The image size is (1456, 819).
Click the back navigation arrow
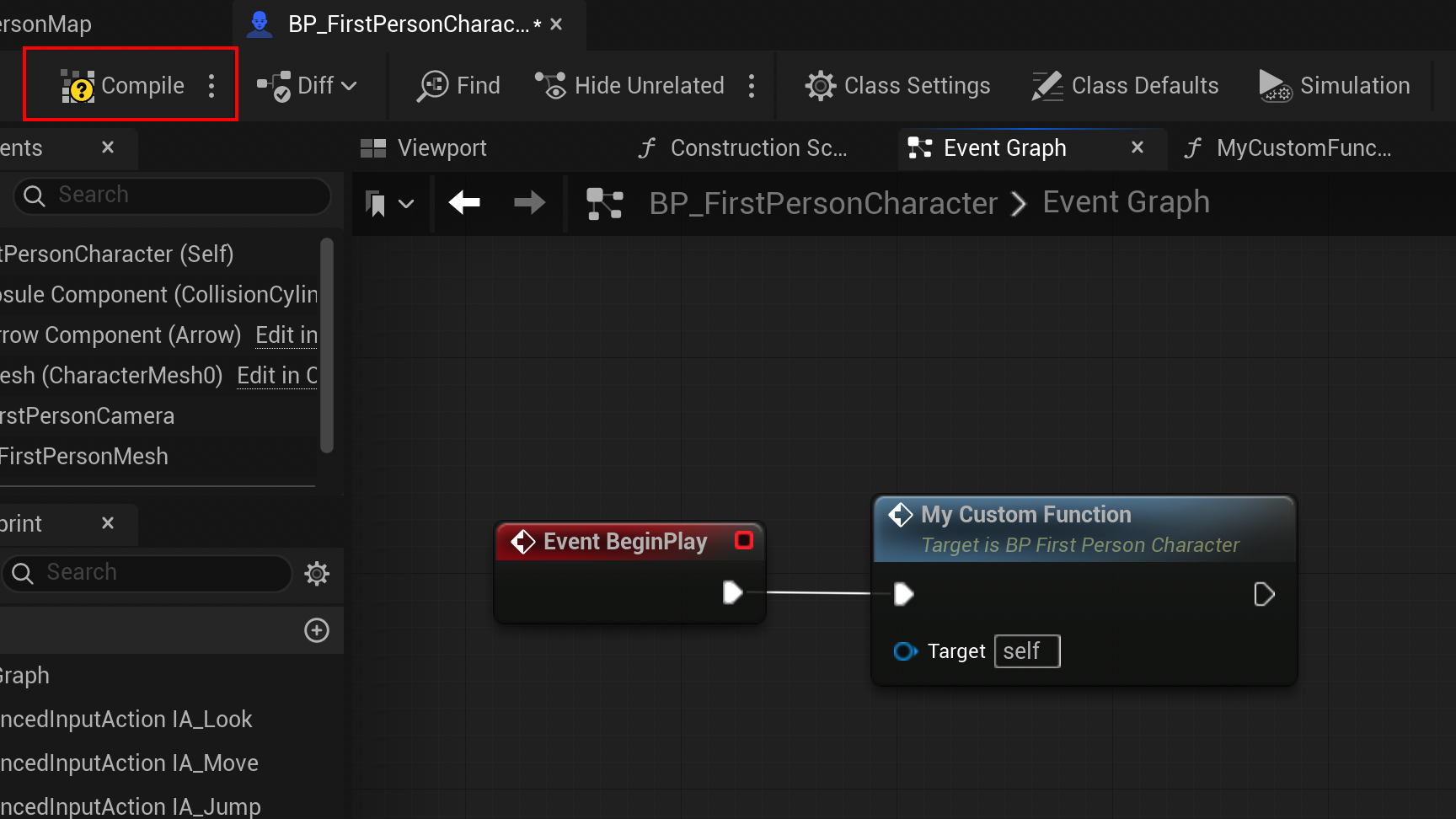464,203
